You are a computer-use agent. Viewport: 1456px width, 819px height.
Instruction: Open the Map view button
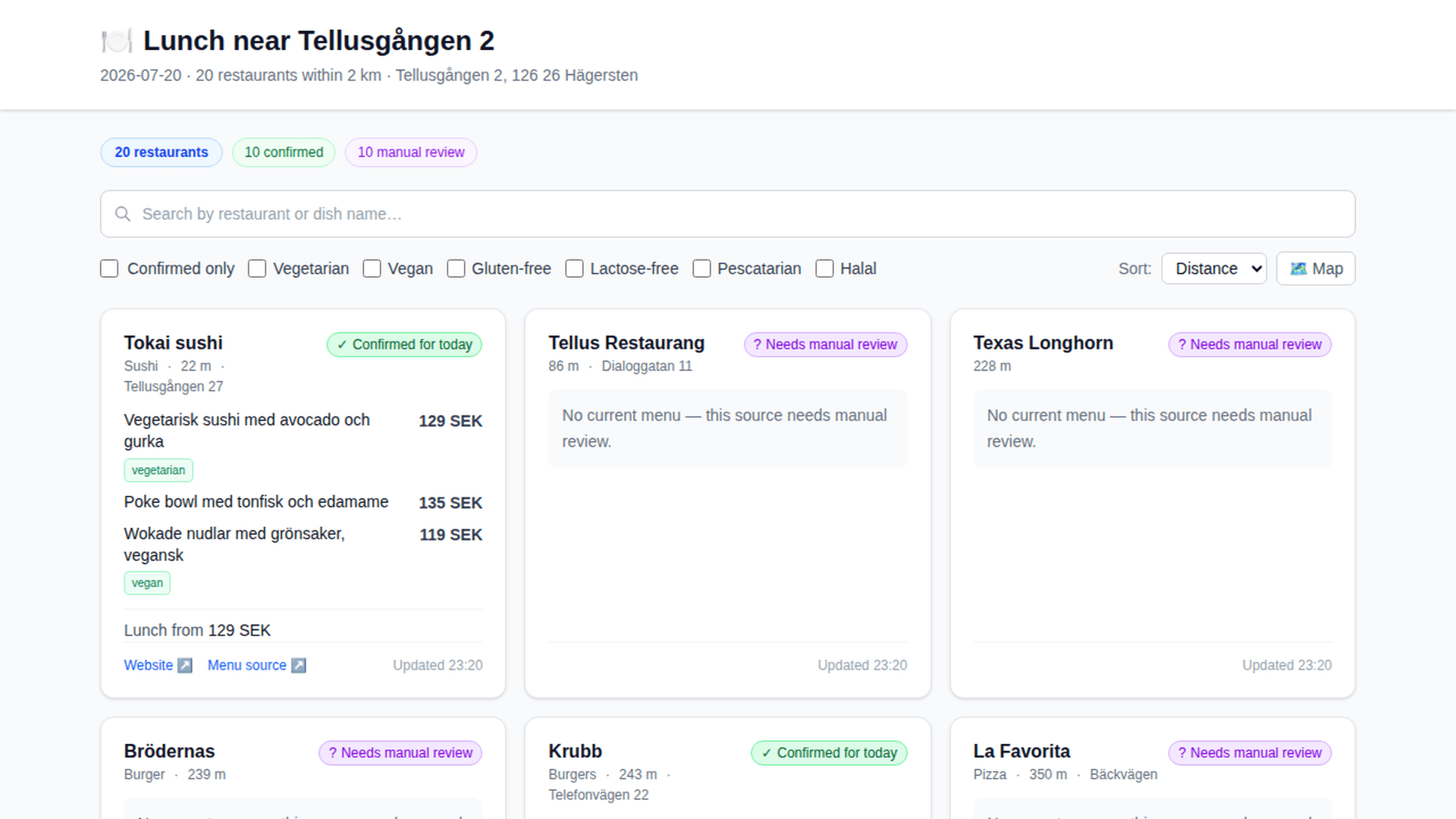(1316, 268)
